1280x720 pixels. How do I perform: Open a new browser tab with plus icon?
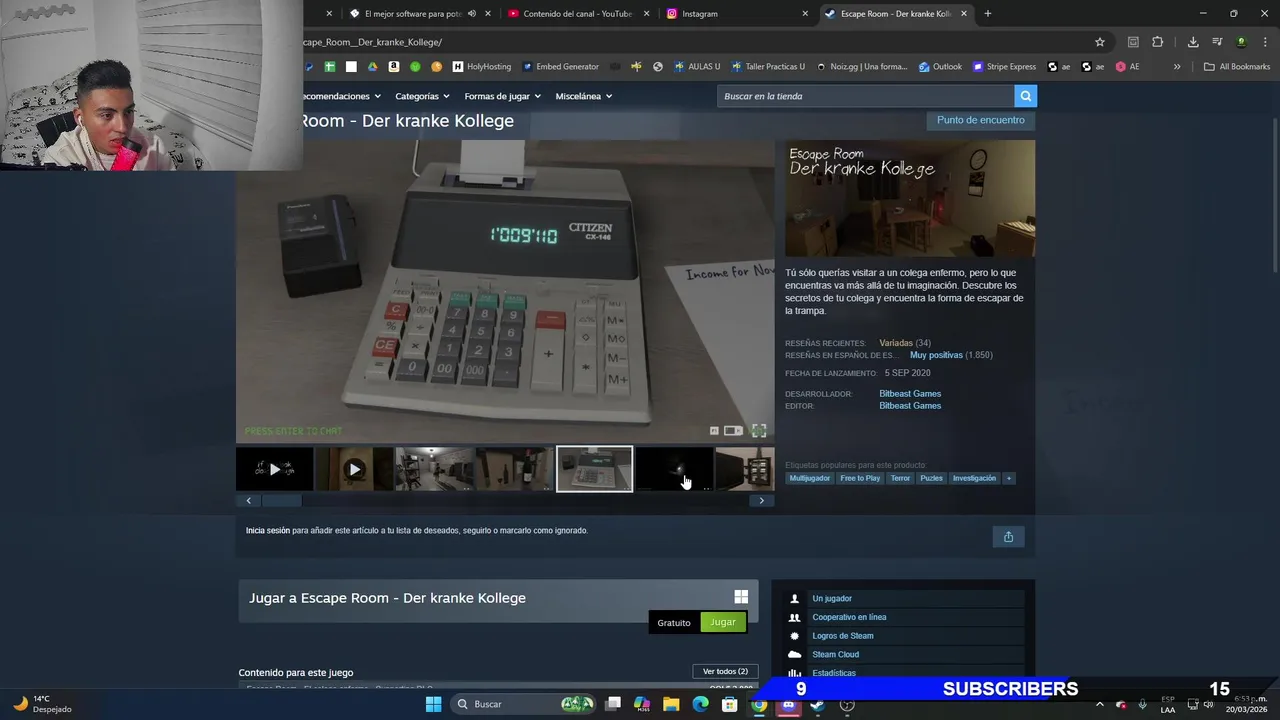[988, 14]
